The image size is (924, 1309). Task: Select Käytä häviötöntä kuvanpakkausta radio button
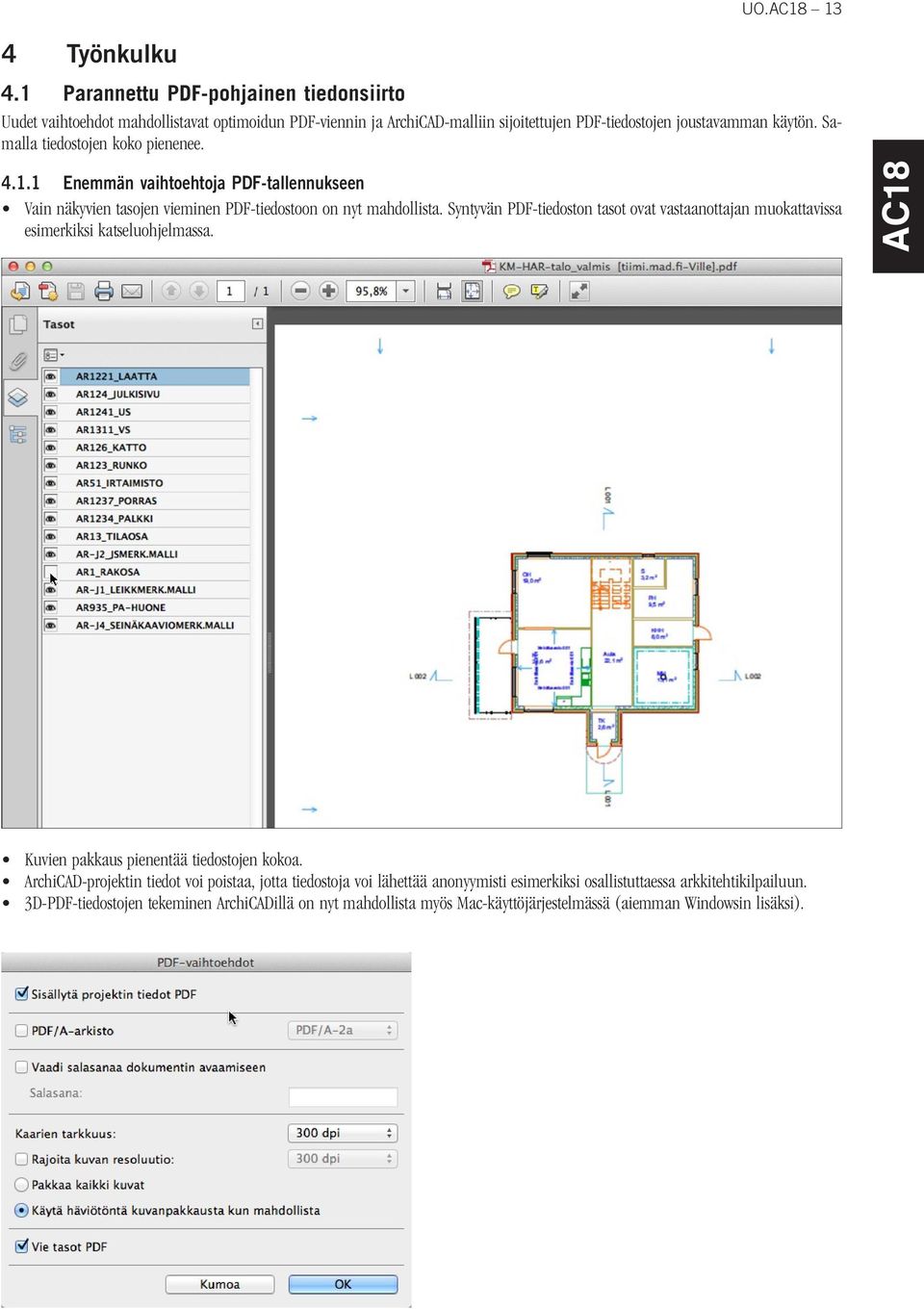tap(21, 1210)
